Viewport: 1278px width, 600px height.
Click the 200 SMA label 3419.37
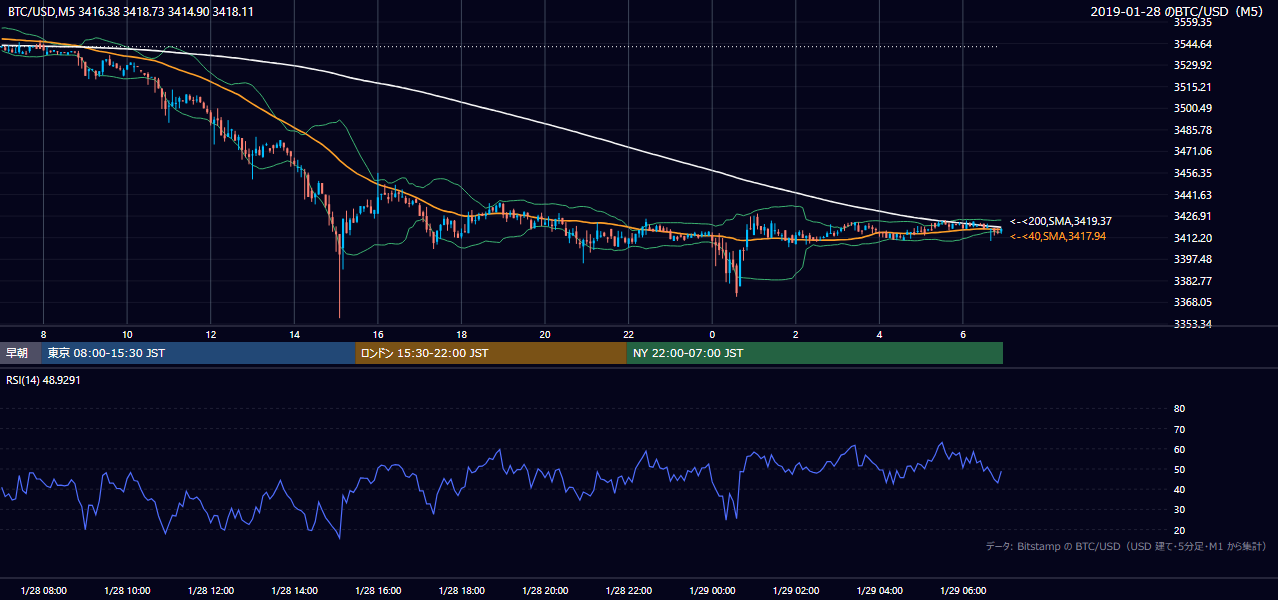click(x=1061, y=221)
